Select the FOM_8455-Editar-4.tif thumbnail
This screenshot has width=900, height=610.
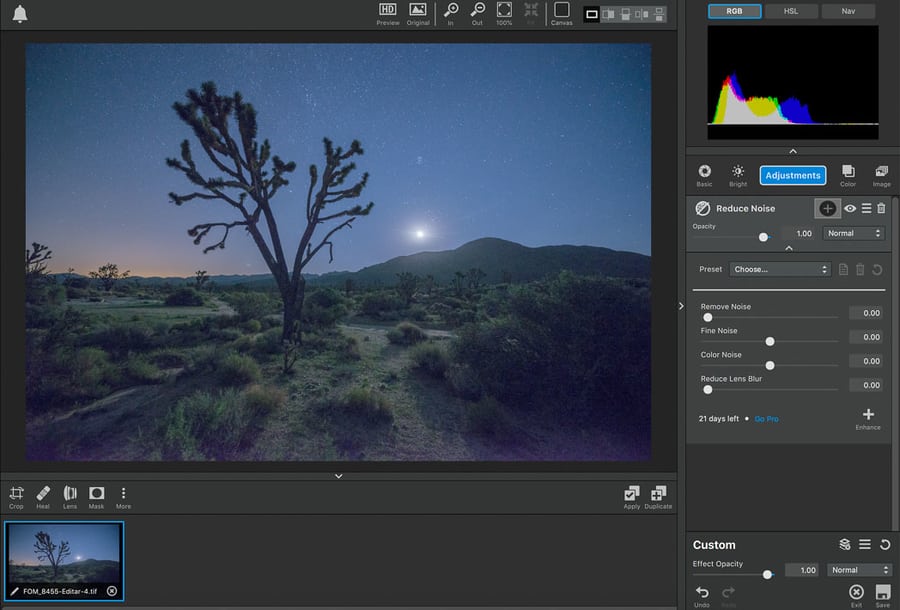(x=64, y=561)
